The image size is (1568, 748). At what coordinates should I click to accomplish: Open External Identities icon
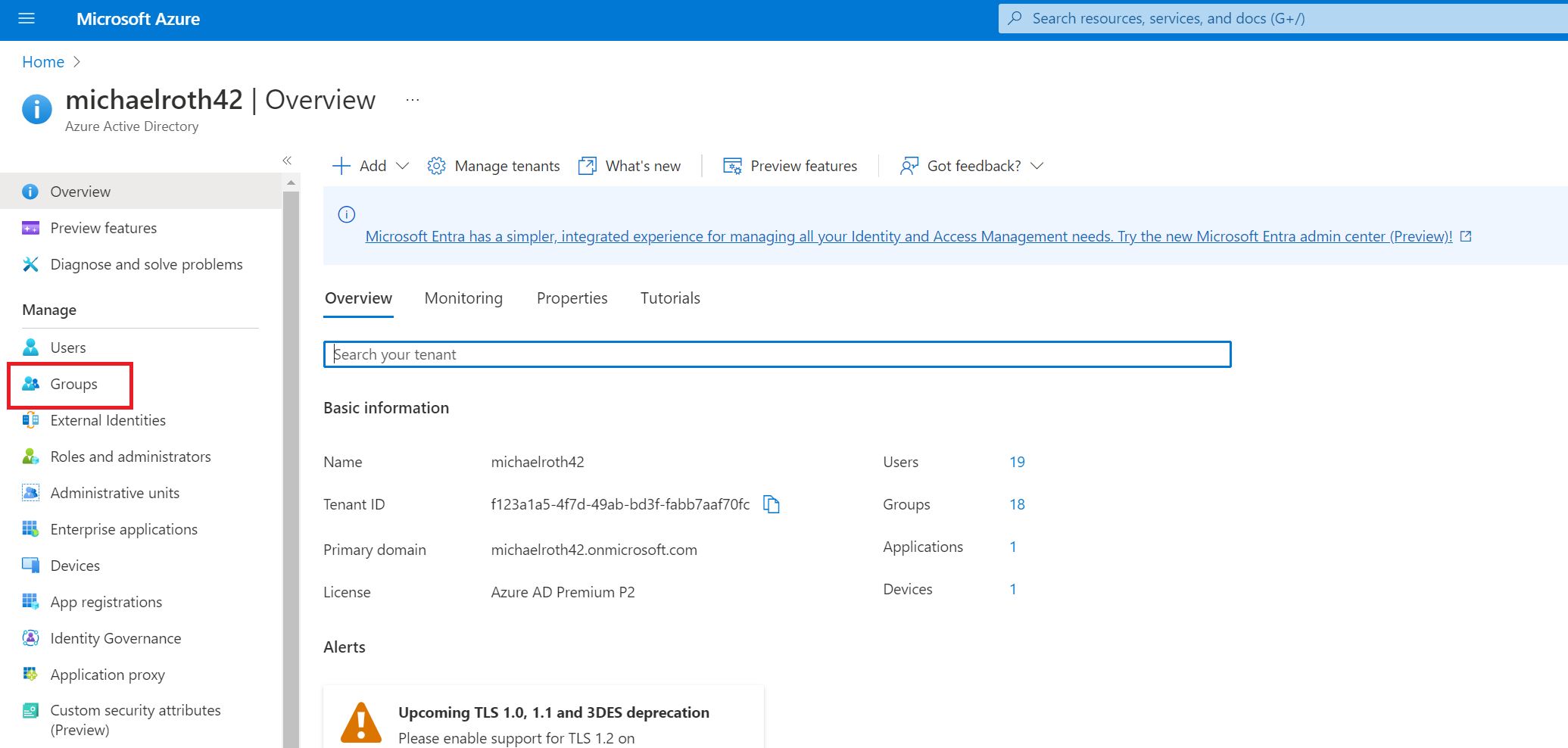click(x=30, y=420)
